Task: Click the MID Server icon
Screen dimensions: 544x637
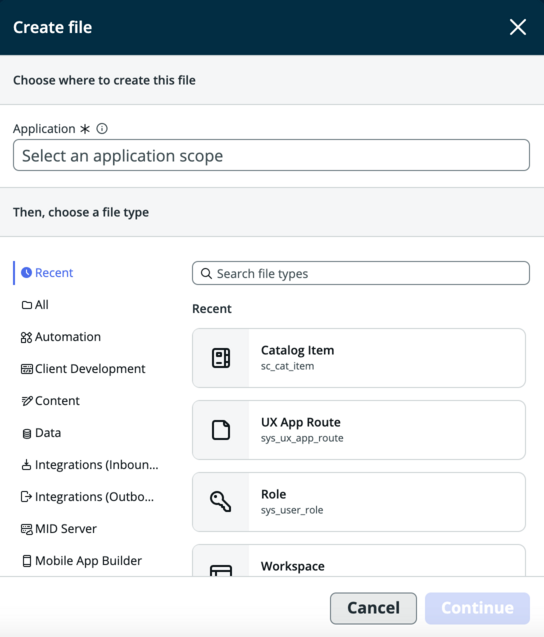Action: (27, 529)
